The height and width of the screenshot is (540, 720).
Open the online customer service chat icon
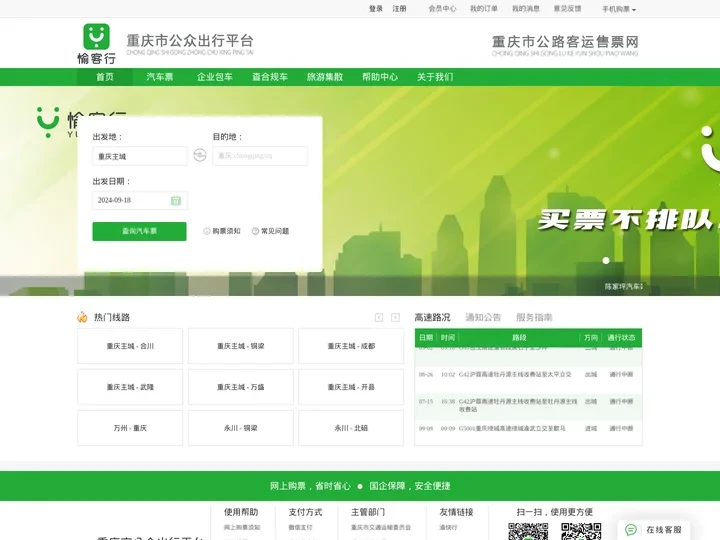[x=631, y=529]
